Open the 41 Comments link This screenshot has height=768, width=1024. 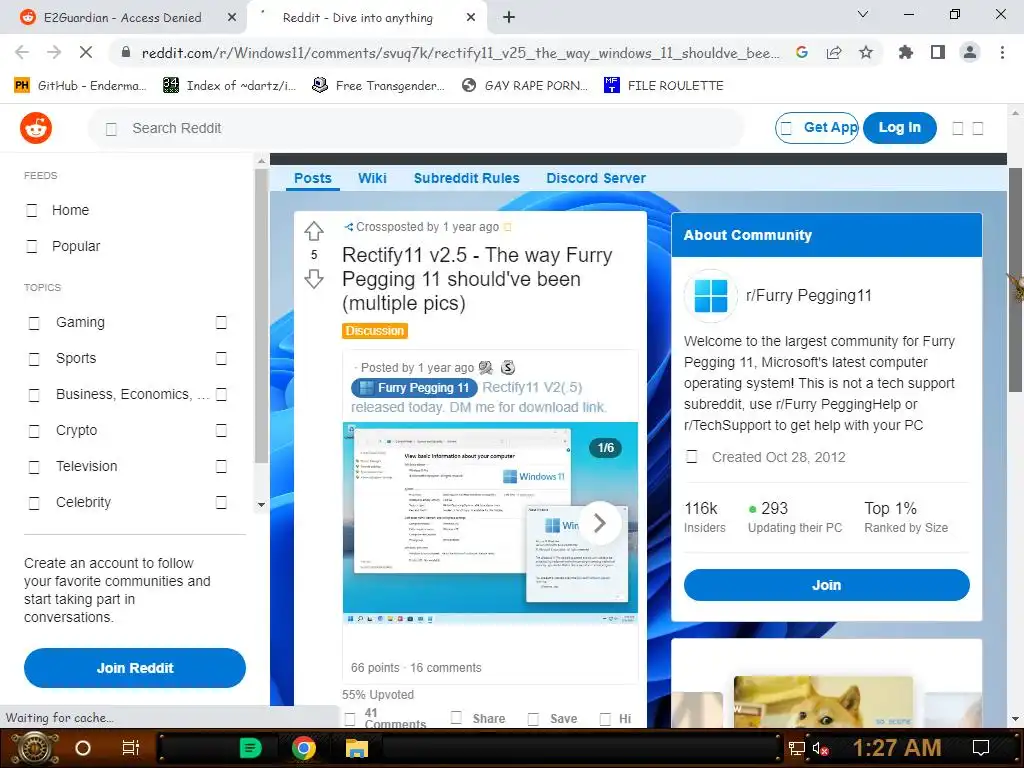pyautogui.click(x=386, y=718)
